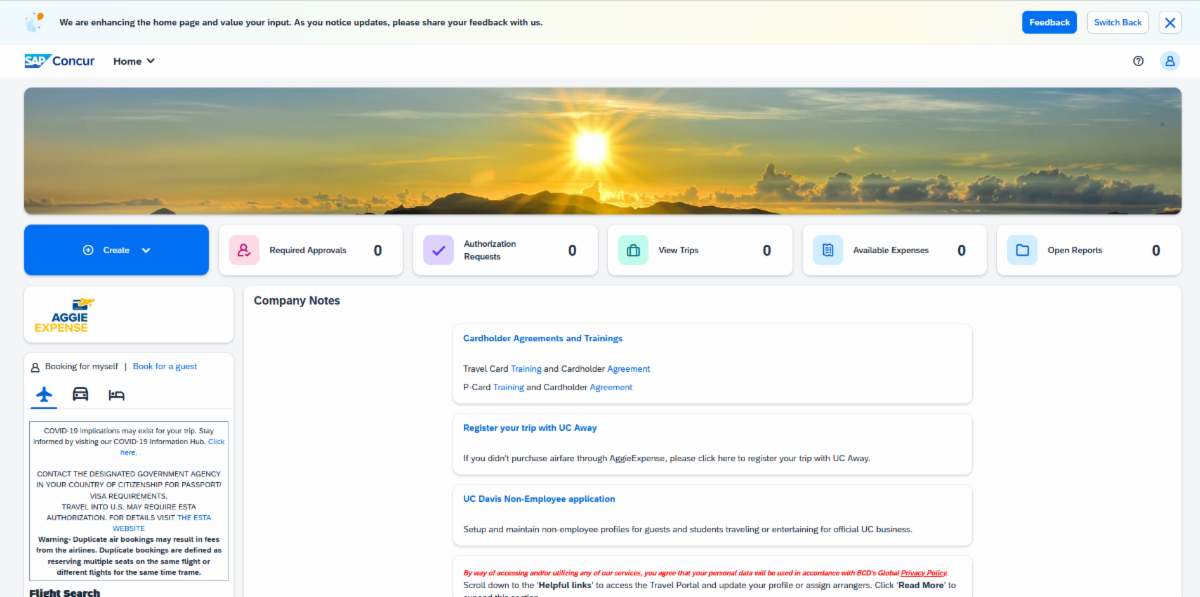Switch to hotel bed tab icon
Viewport: 1200px width, 597px height.
point(116,394)
